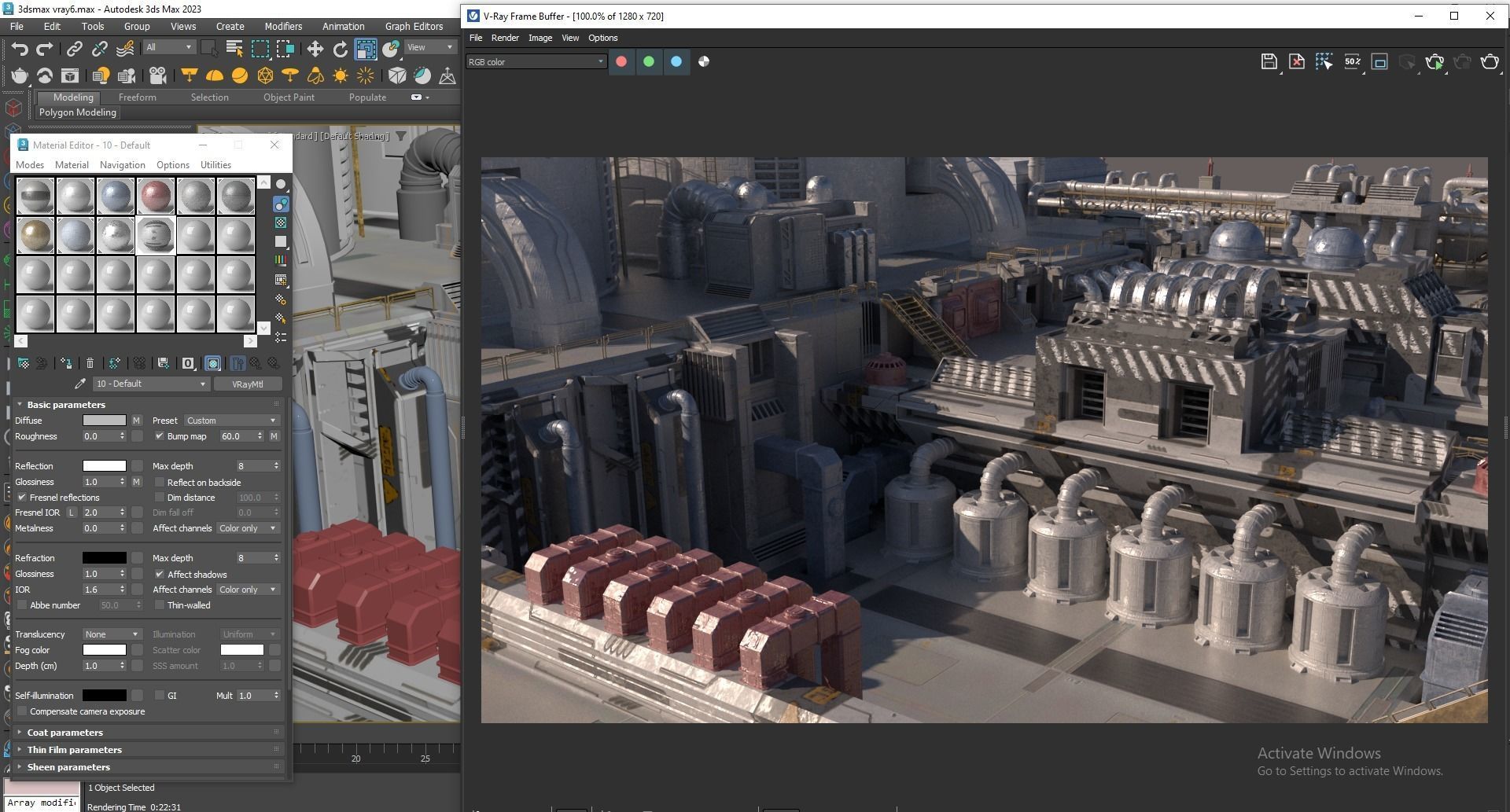Viewport: 1510px width, 812px height.
Task: Toggle blue channel in V-Ray Frame Buffer
Action: [x=676, y=61]
